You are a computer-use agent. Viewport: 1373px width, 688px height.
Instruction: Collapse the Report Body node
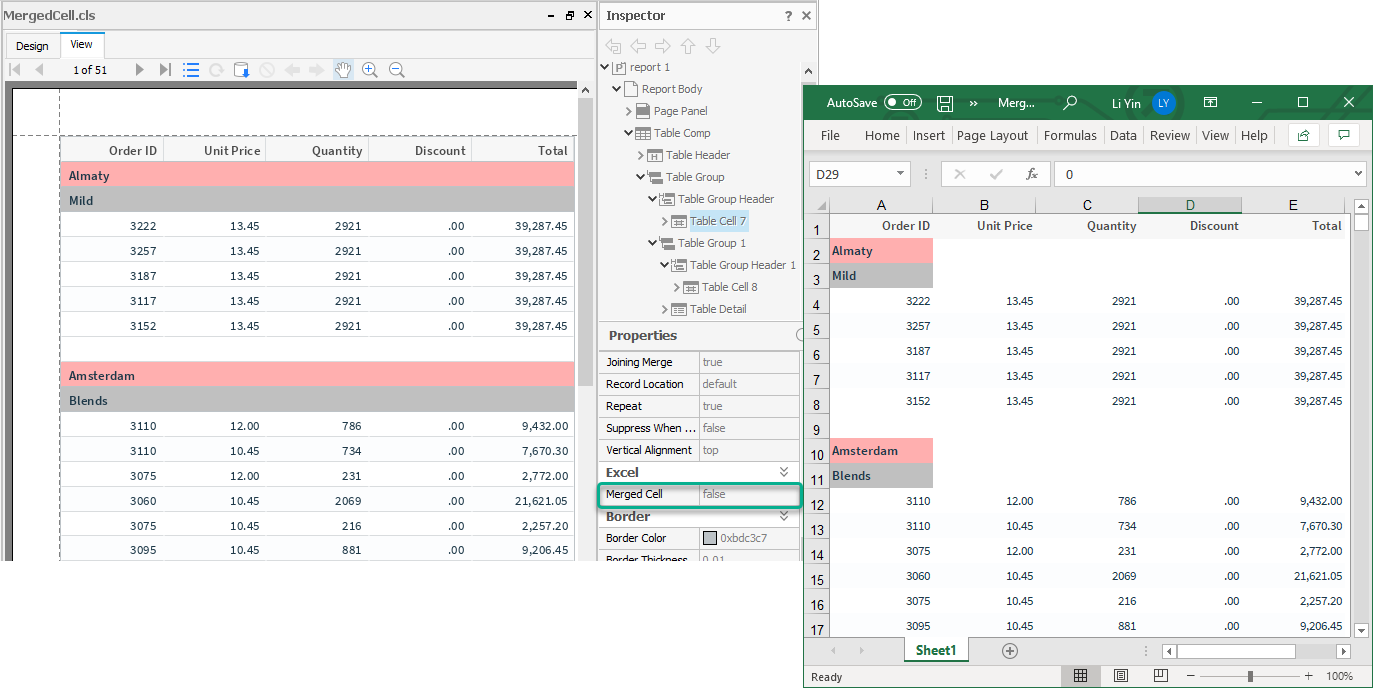tap(617, 89)
